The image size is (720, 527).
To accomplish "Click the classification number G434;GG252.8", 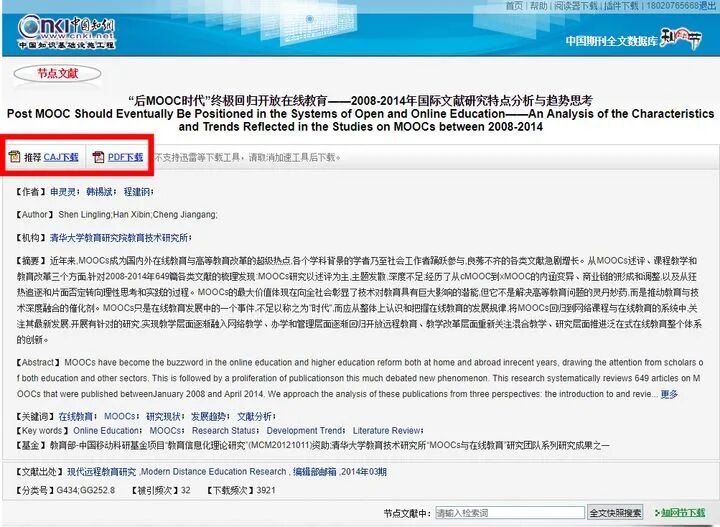I will (86, 490).
